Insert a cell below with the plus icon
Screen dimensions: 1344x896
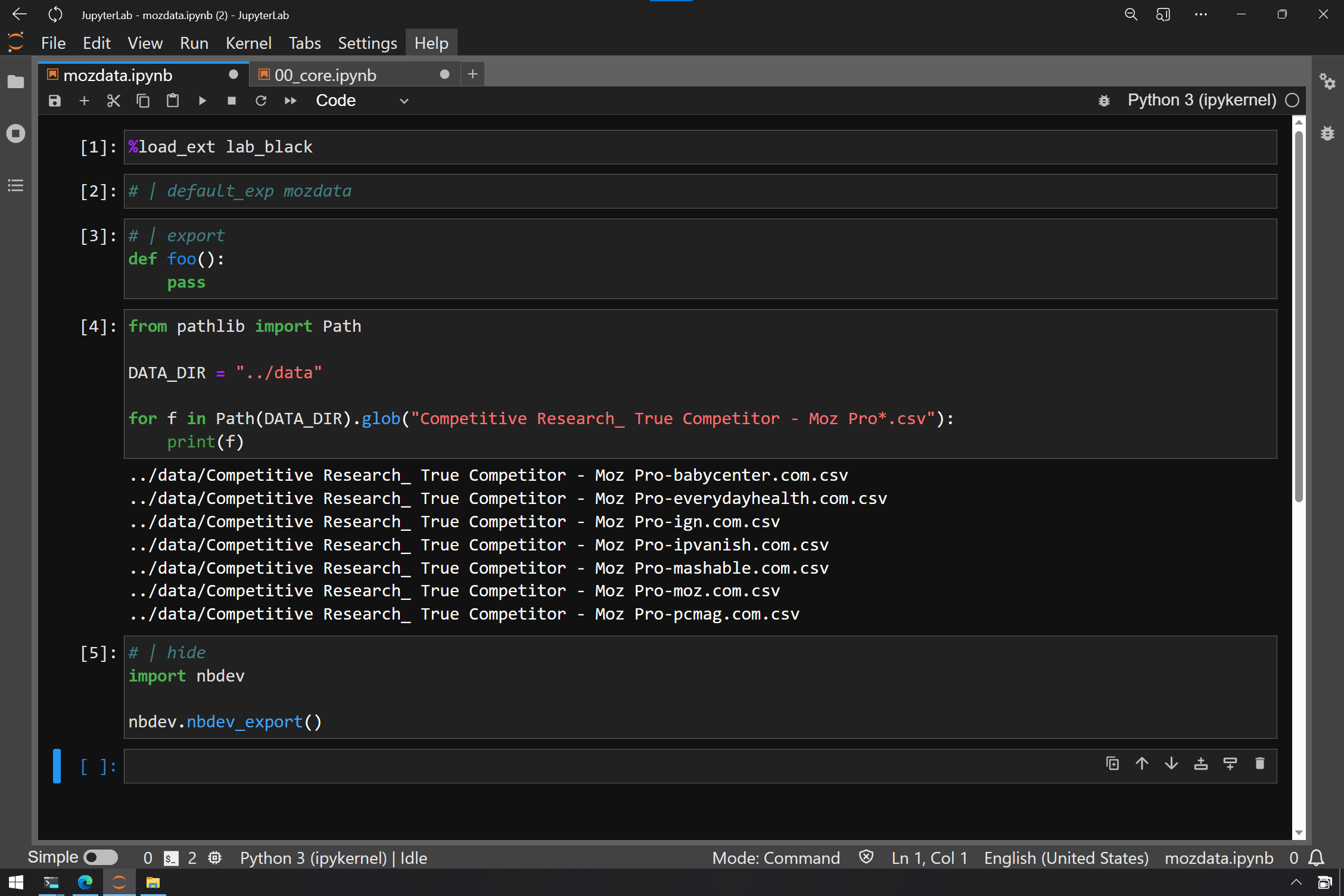pyautogui.click(x=84, y=101)
